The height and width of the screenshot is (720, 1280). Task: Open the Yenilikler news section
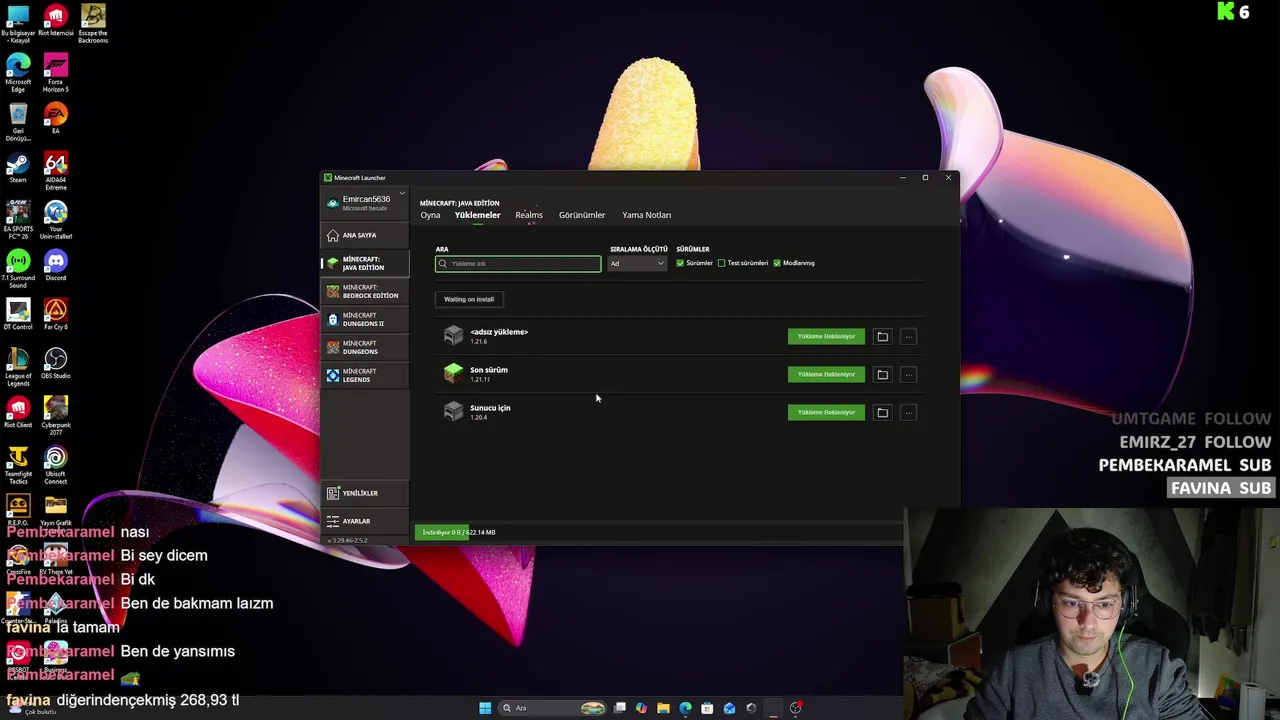(x=365, y=493)
